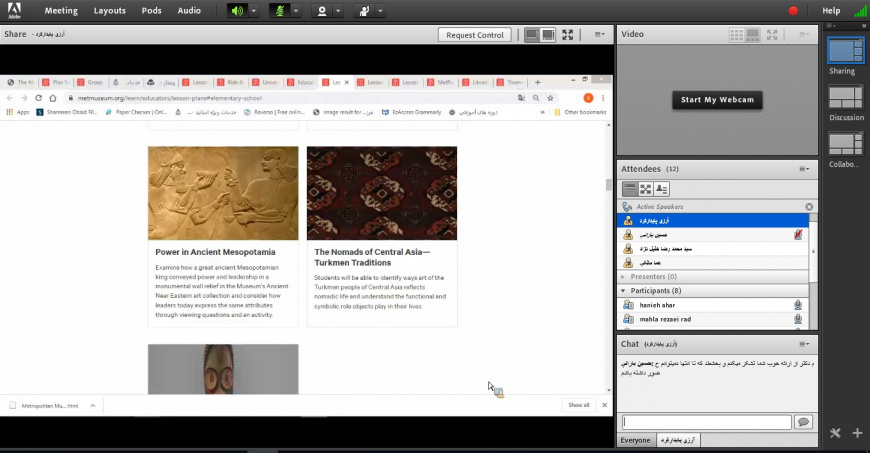The width and height of the screenshot is (870, 453).
Task: Collapse the Participants group
Action: click(x=624, y=291)
